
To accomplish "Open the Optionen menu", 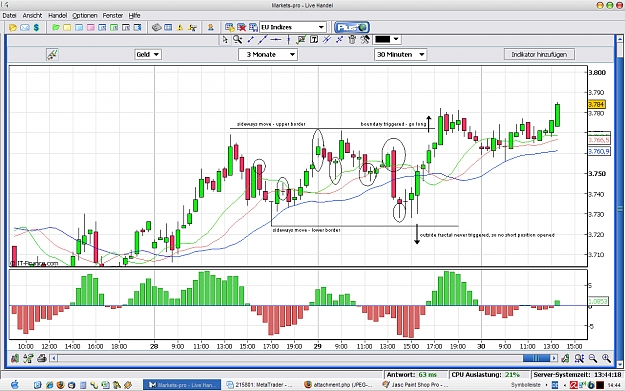I will (x=85, y=16).
